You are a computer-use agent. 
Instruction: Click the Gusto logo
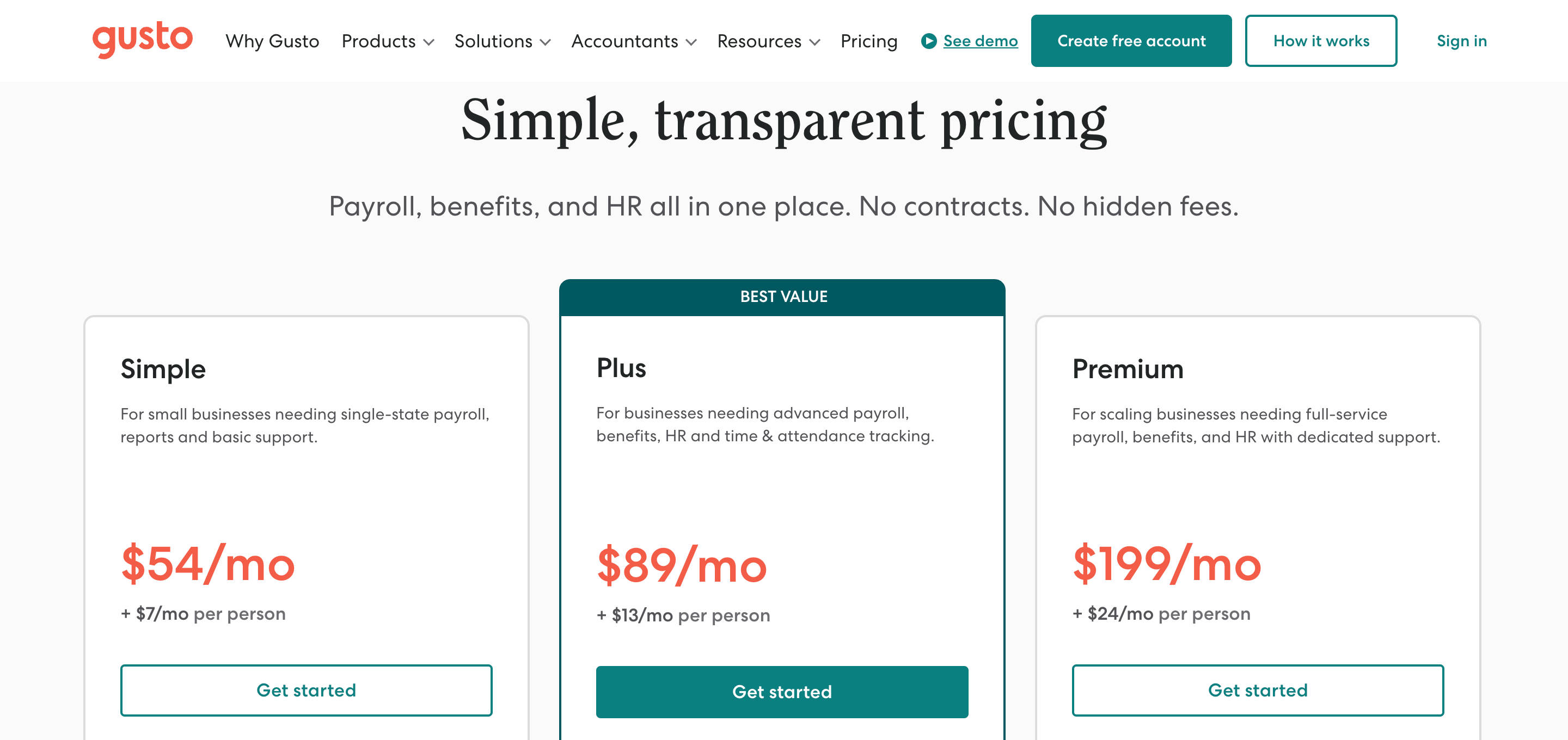(x=143, y=39)
